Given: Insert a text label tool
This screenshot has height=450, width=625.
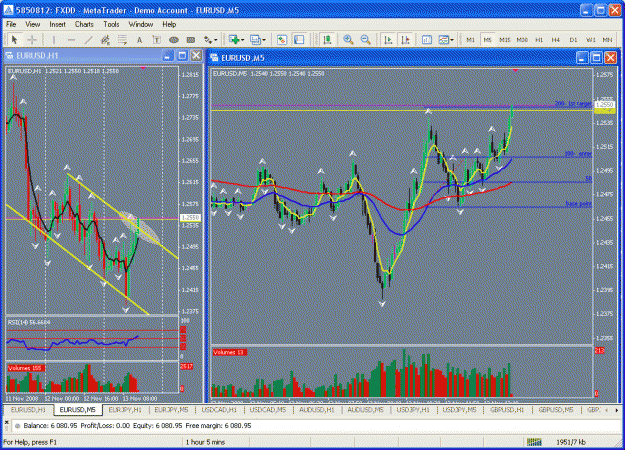Looking at the screenshot, I should pos(156,40).
